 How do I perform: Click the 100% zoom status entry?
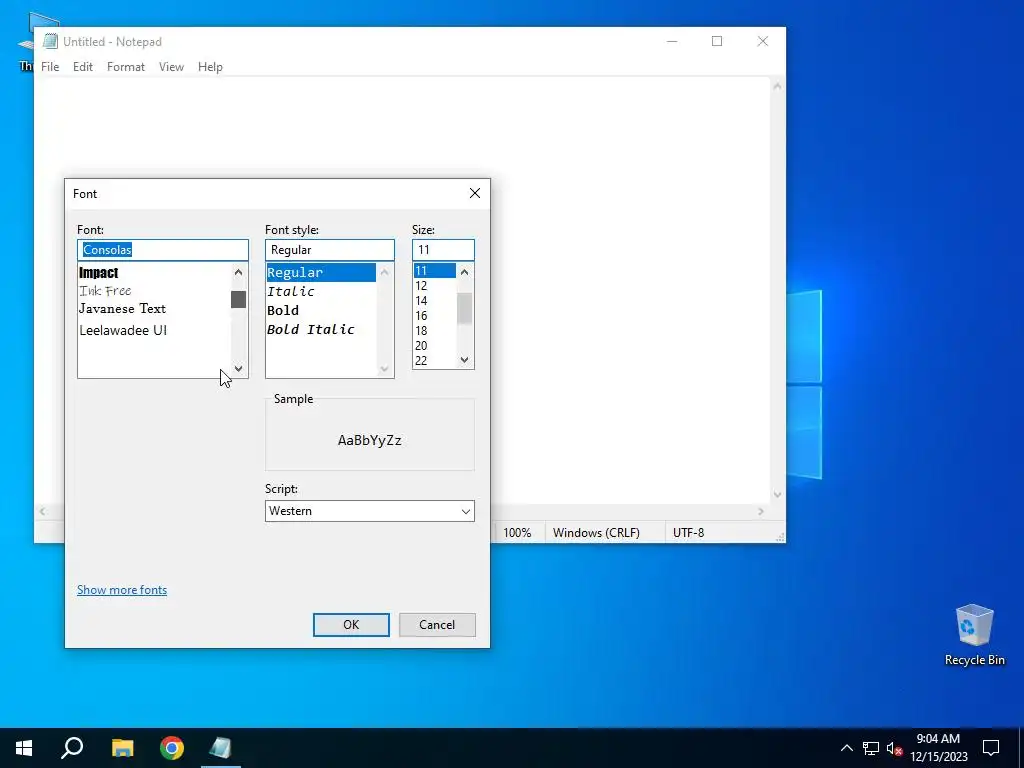(x=517, y=532)
